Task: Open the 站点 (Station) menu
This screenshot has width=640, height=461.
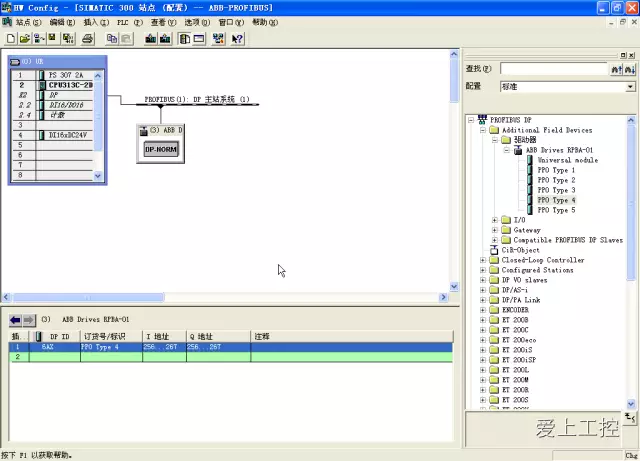Action: pos(29,22)
